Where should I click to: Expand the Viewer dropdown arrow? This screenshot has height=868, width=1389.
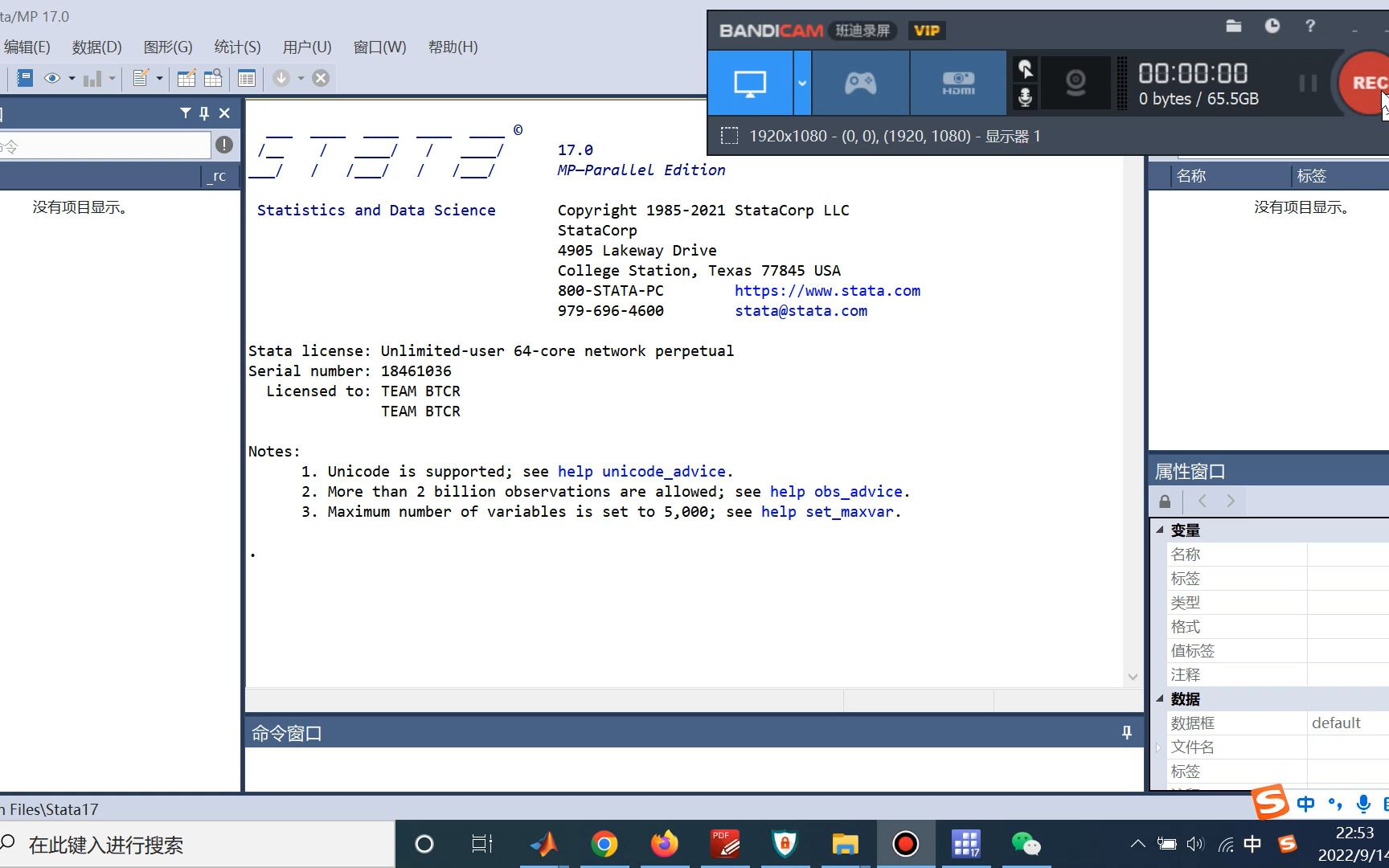(72, 79)
